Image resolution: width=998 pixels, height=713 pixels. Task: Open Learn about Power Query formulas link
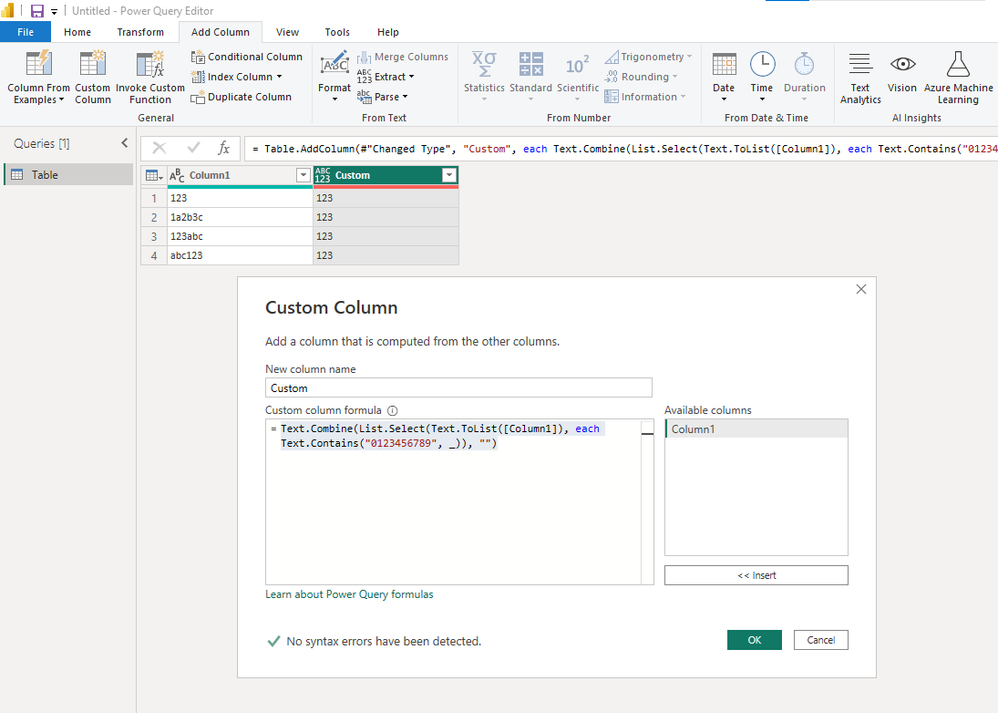[349, 594]
